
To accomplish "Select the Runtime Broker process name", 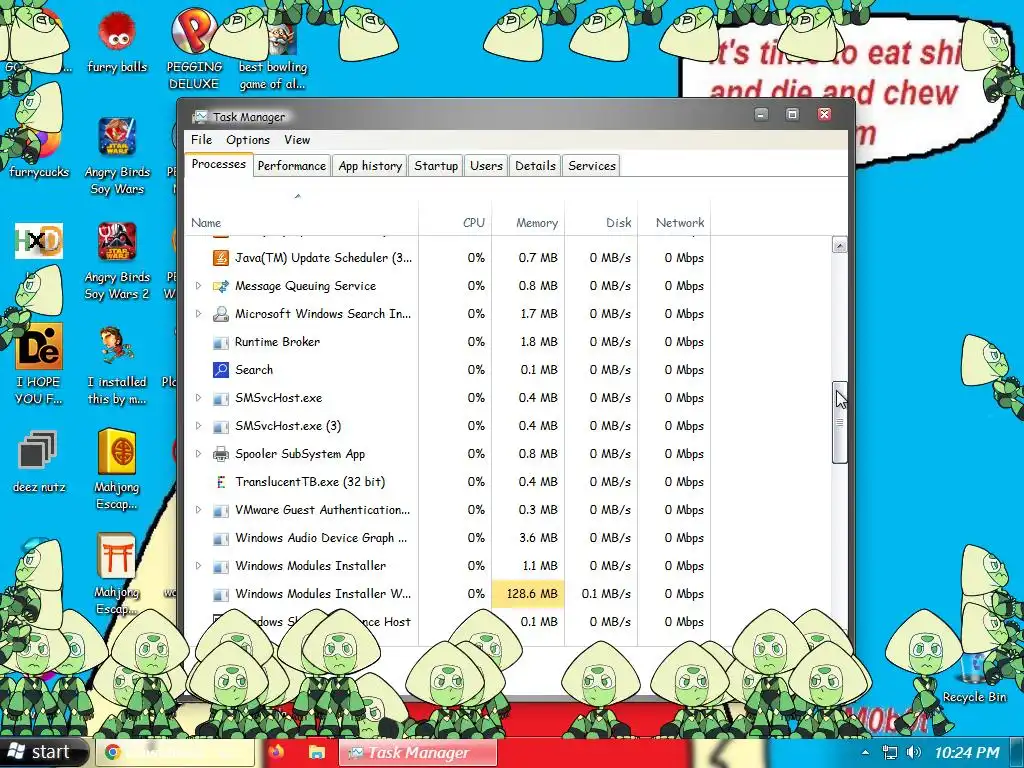I will coord(277,342).
